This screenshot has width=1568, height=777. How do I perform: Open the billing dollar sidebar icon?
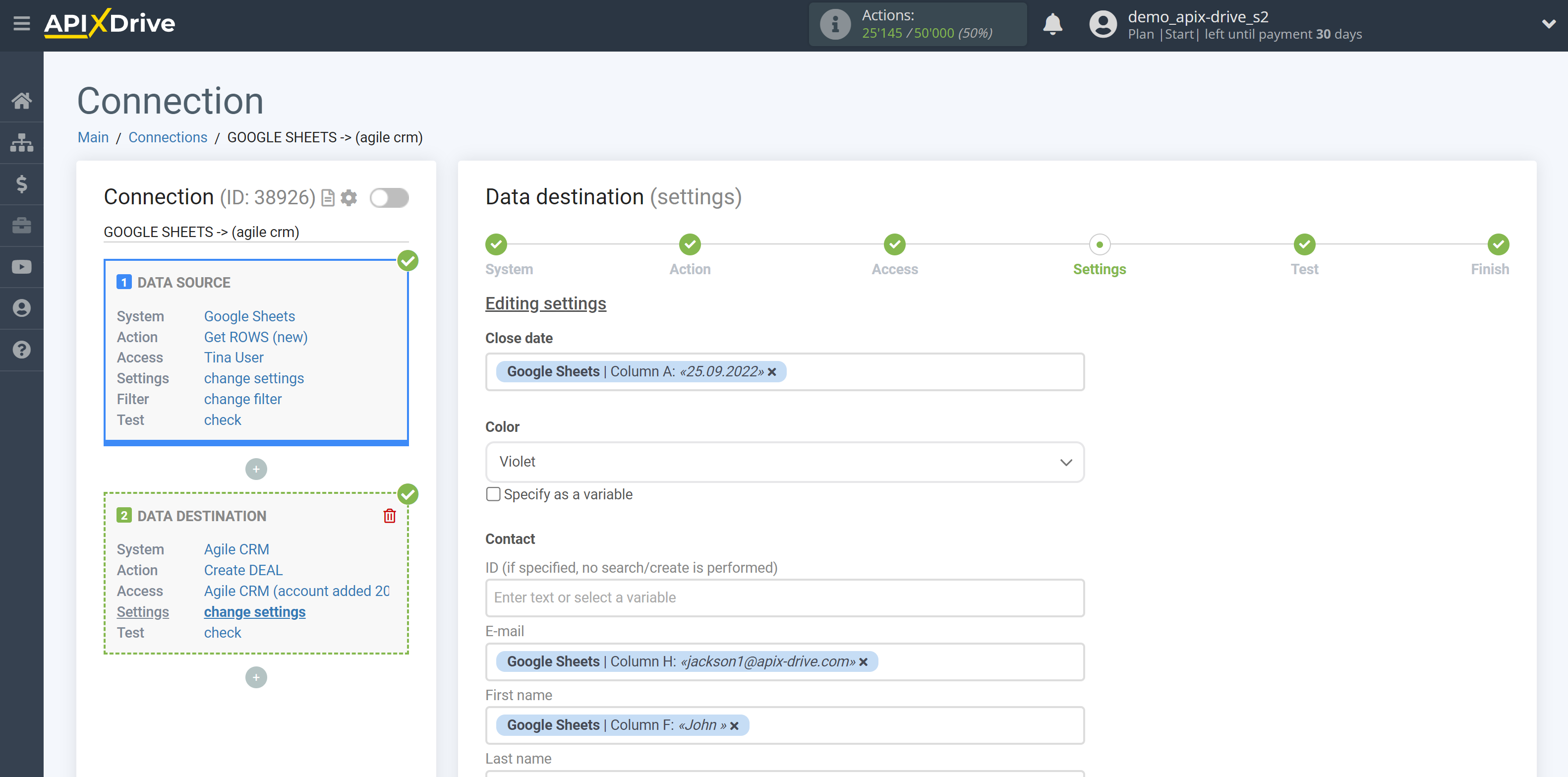pos(22,184)
